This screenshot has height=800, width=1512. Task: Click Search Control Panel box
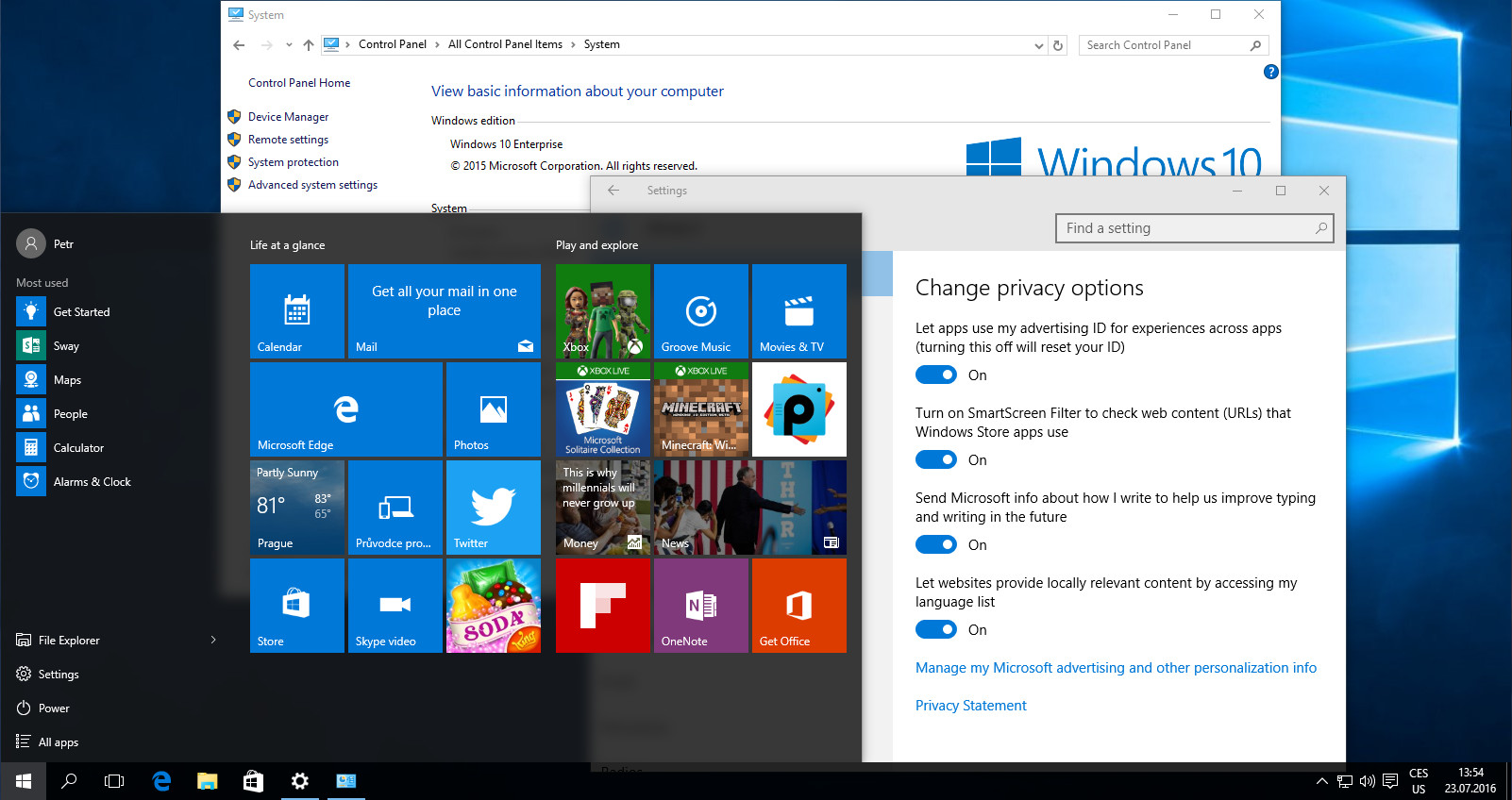tap(1173, 45)
